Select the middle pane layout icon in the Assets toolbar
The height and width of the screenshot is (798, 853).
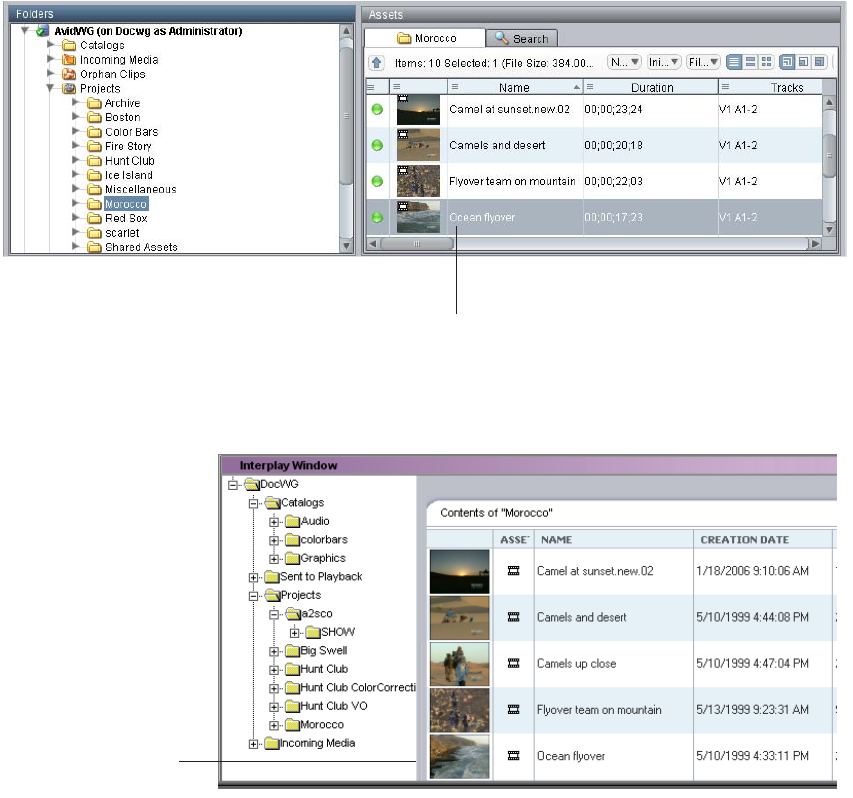[x=803, y=62]
